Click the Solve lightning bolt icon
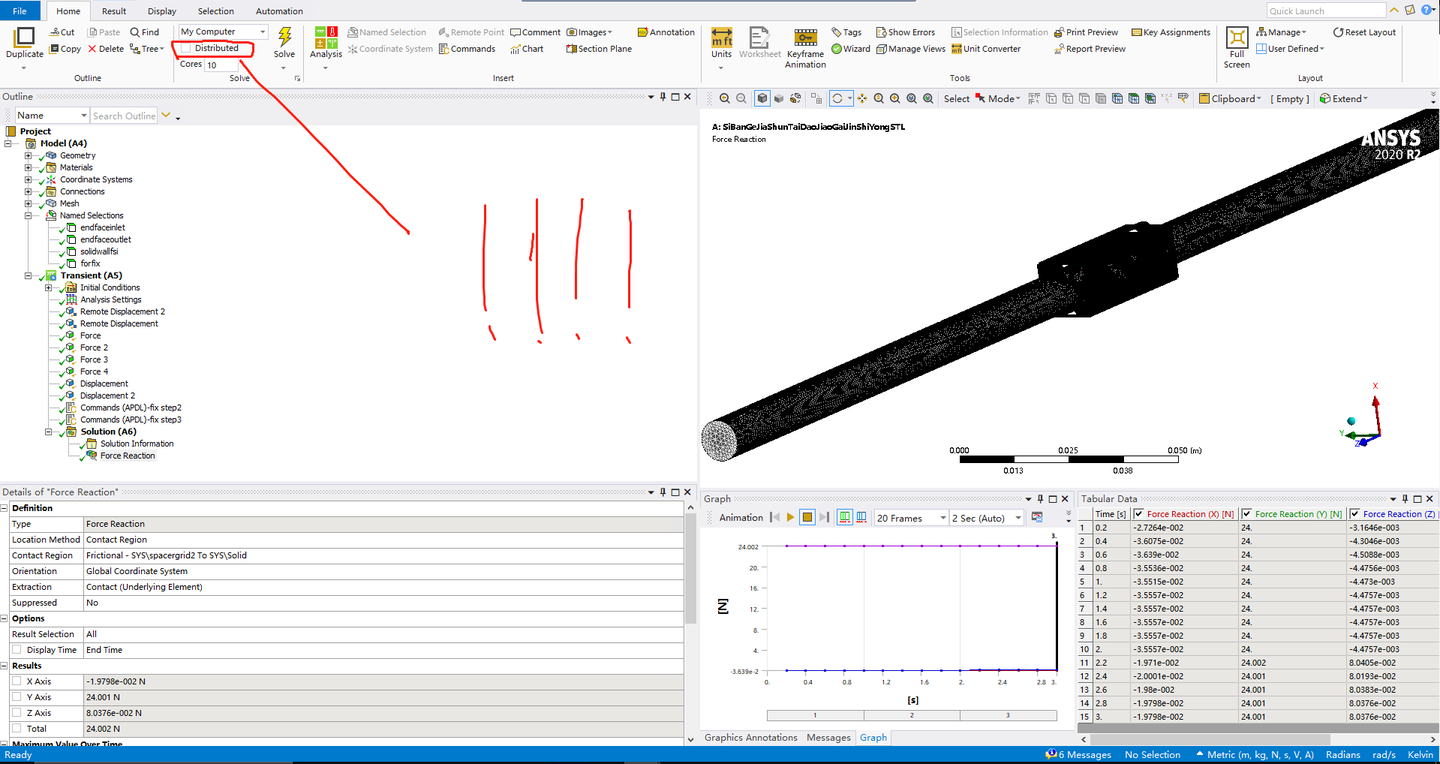Screen dimensions: 1440x764 coord(284,35)
